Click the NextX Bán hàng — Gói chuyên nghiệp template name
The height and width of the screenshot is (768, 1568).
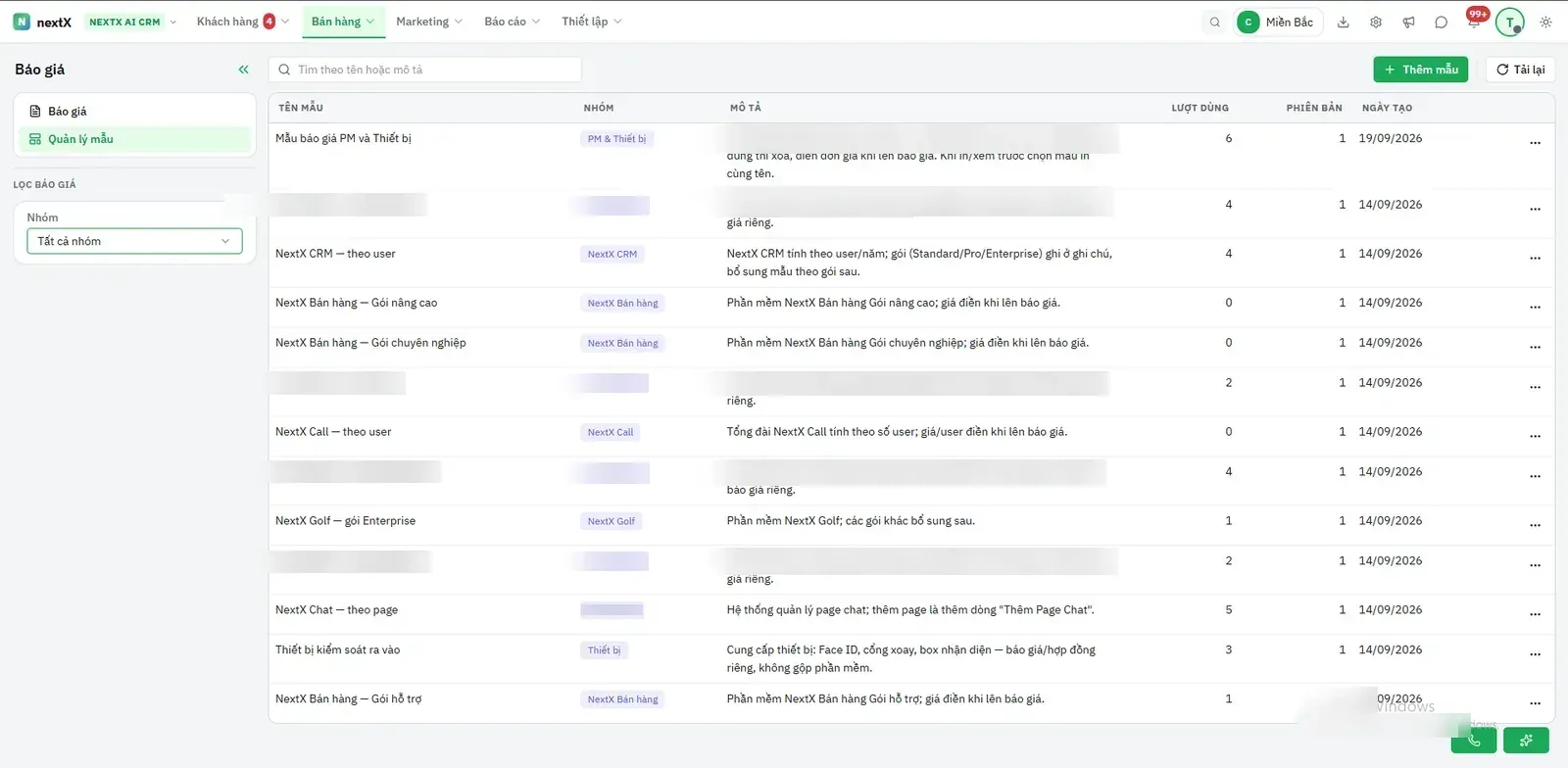370,343
